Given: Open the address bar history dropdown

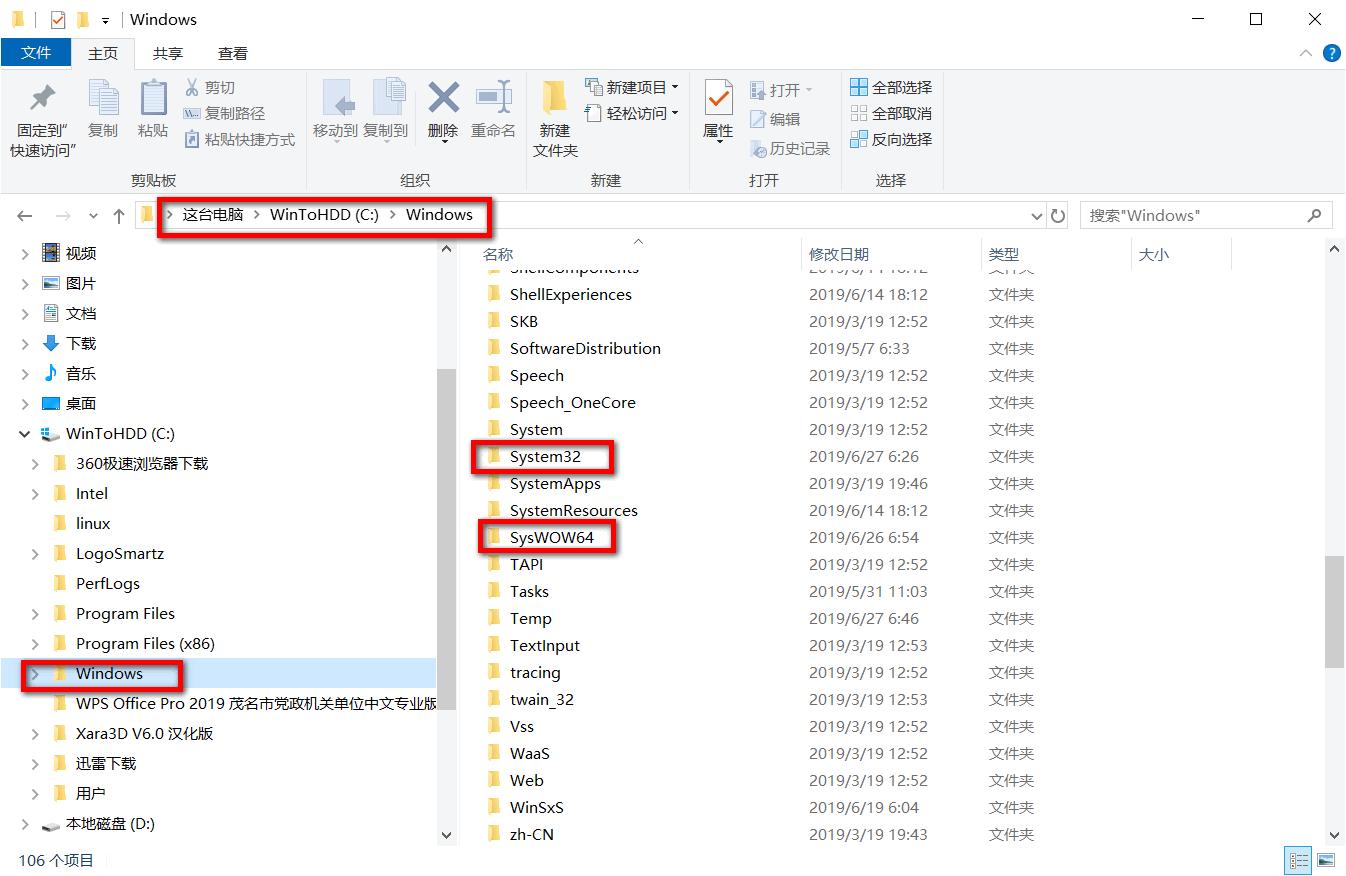Looking at the screenshot, I should point(1038,215).
